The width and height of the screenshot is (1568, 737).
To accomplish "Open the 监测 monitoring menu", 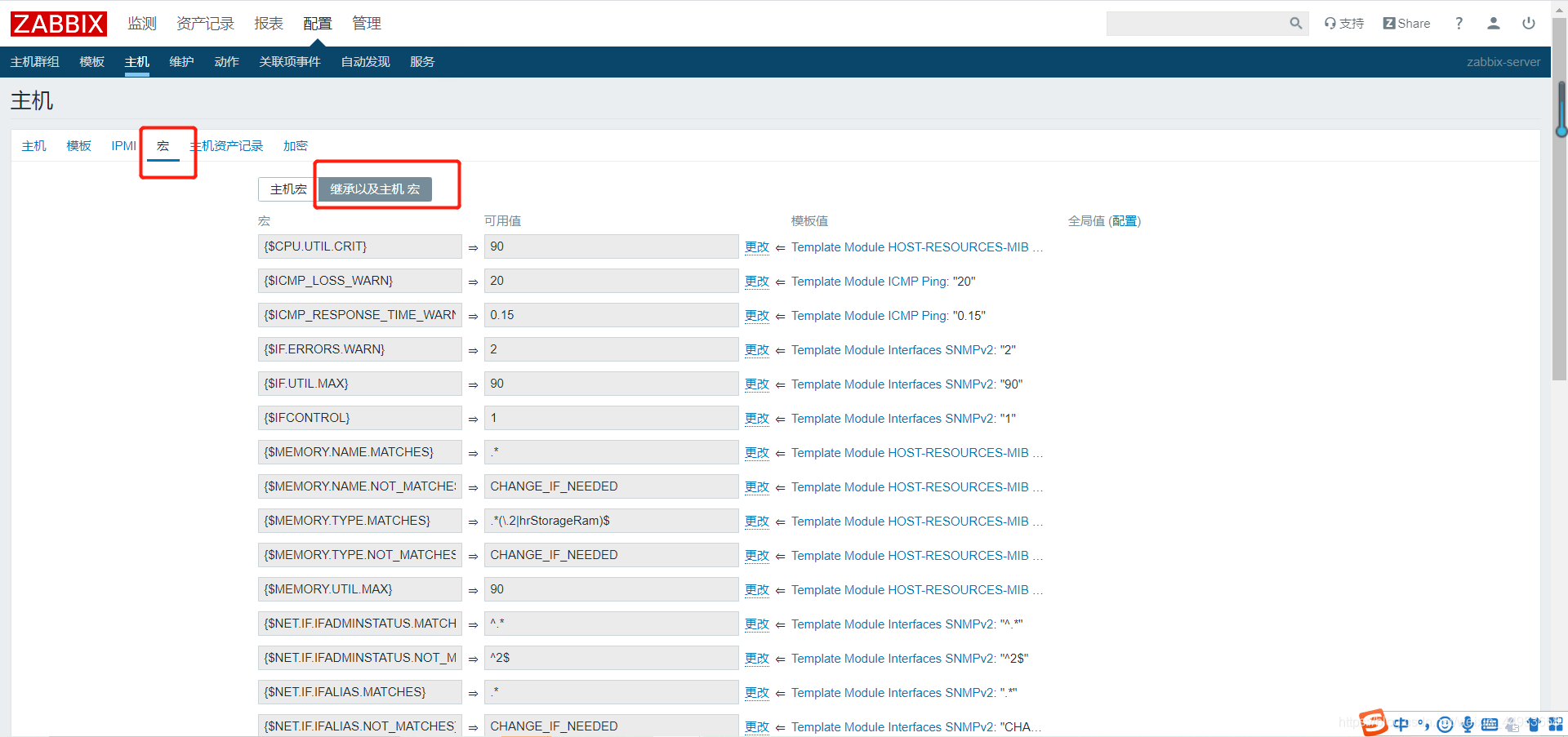I will 142,24.
